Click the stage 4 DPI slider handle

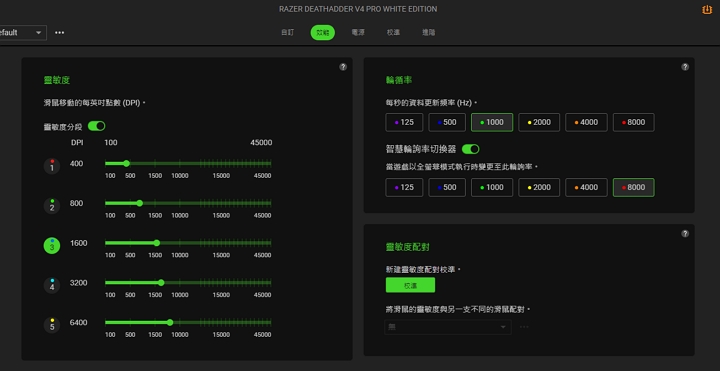pyautogui.click(x=161, y=282)
